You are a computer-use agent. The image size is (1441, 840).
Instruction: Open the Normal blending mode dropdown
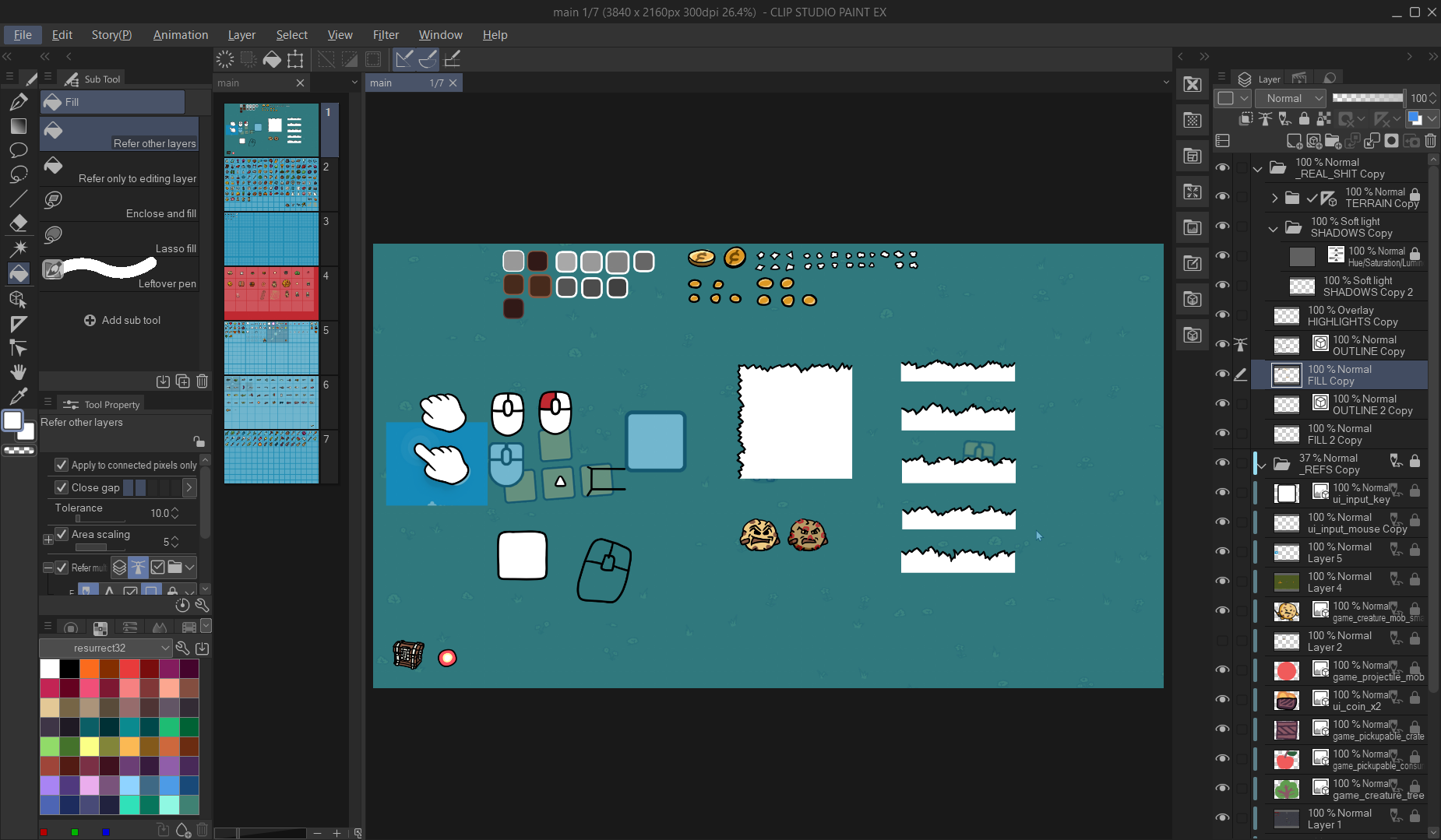1291,98
